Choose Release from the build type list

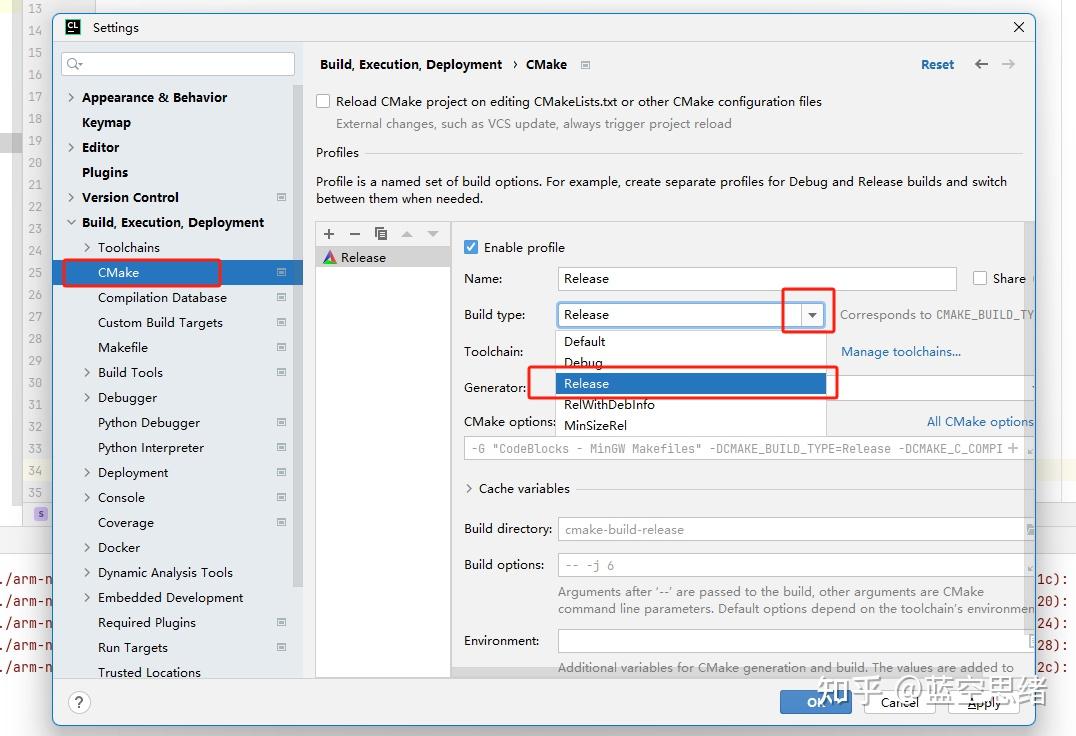691,383
